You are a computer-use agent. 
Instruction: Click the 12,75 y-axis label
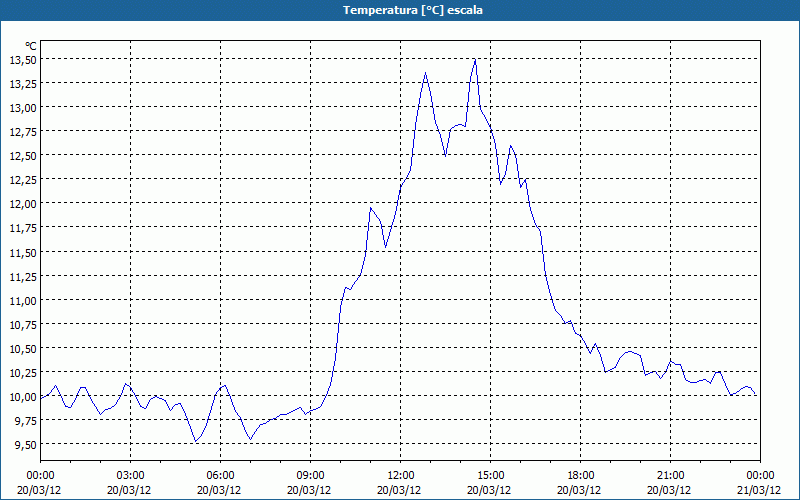(x=23, y=132)
